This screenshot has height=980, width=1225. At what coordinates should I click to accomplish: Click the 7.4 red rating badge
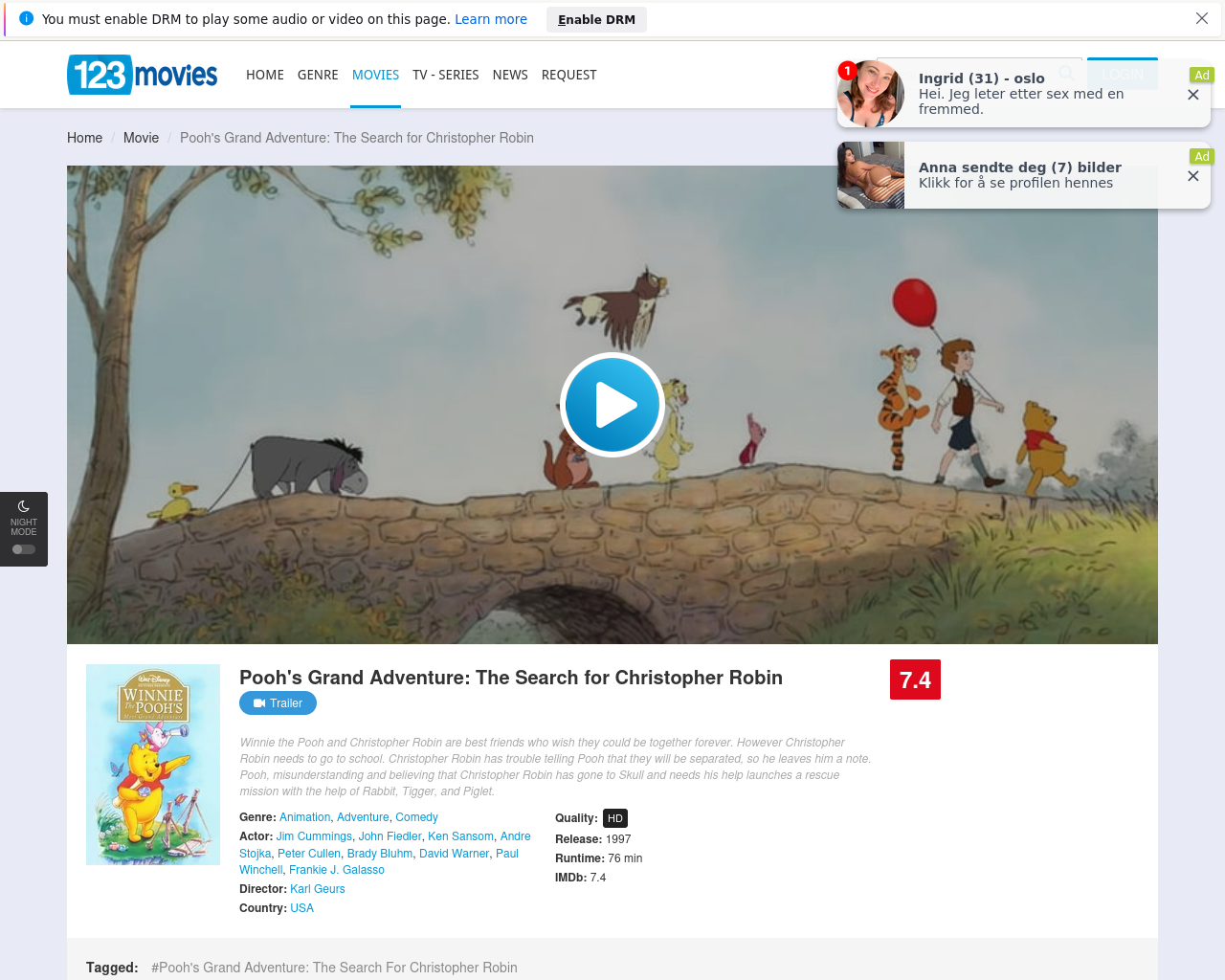pyautogui.click(x=915, y=679)
